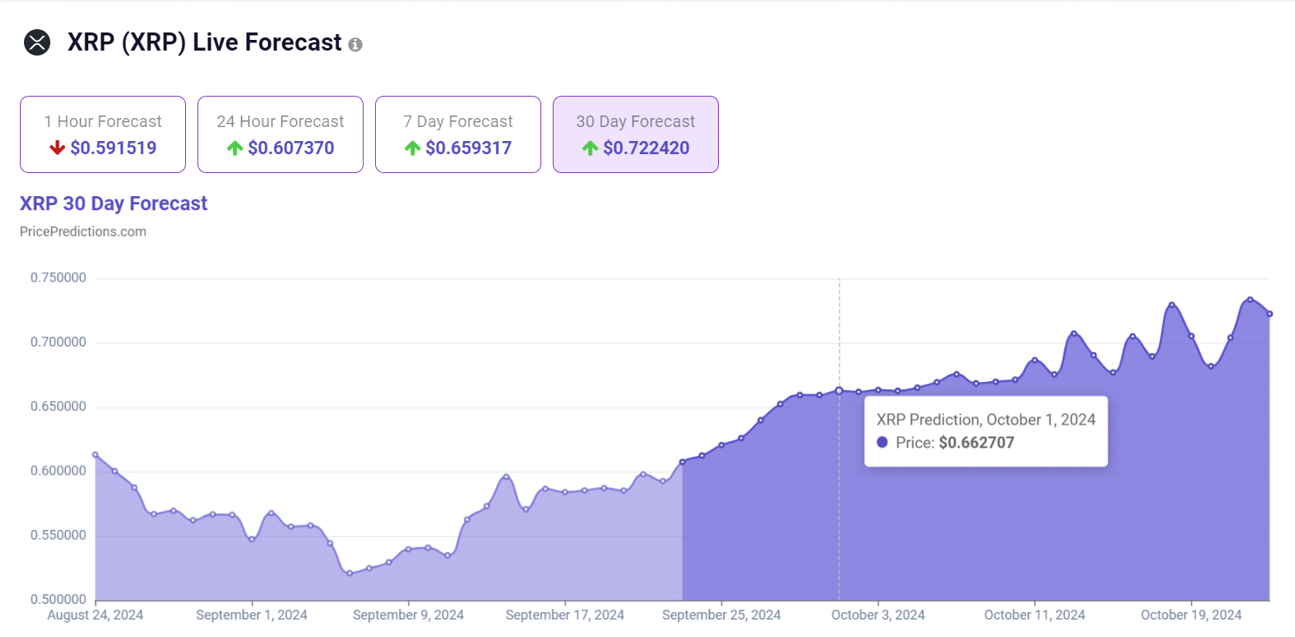1295x637 pixels.
Task: Click the last data point at the chart's right end
Action: pos(1269,314)
